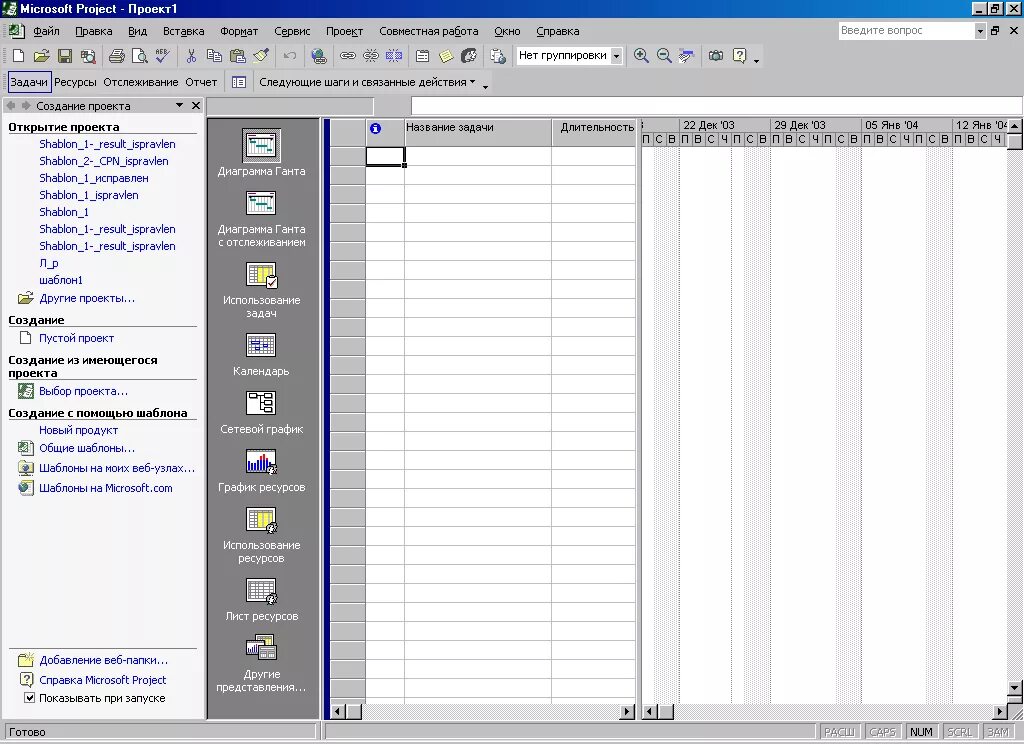Click the Split Task icon
This screenshot has width=1024, height=744.
pyautogui.click(x=394, y=56)
